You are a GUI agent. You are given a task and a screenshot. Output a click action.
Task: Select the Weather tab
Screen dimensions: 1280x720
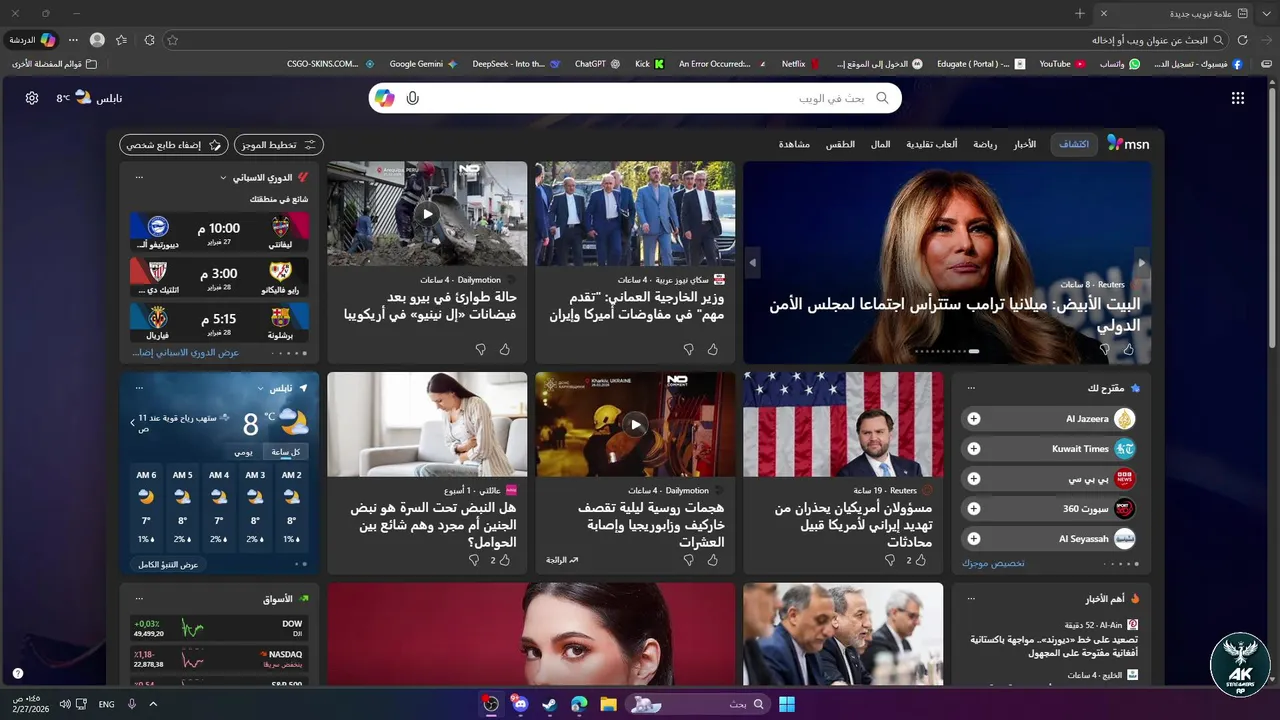pyautogui.click(x=840, y=145)
